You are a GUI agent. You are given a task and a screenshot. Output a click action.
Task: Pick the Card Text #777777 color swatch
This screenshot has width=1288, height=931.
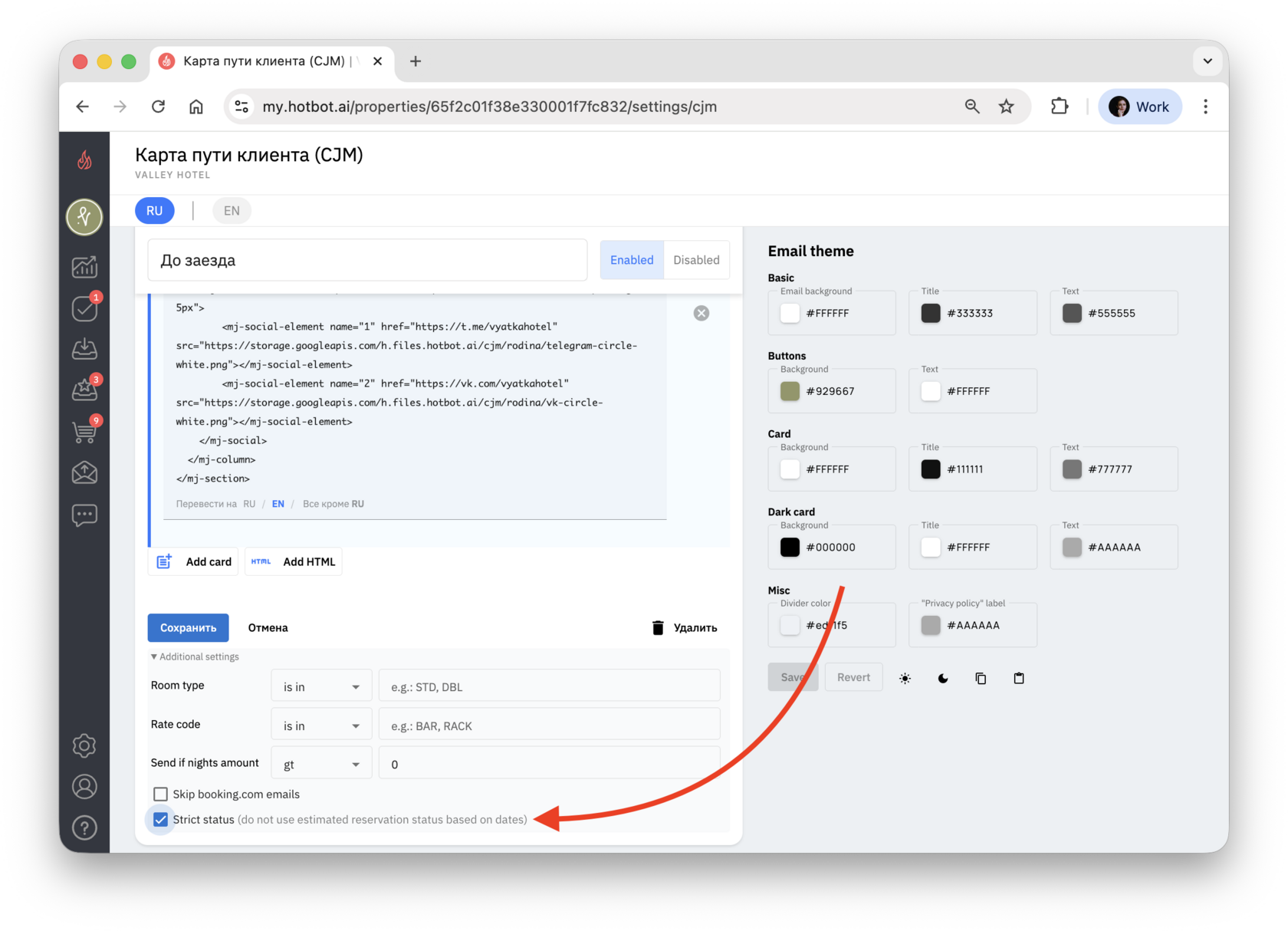click(1072, 469)
